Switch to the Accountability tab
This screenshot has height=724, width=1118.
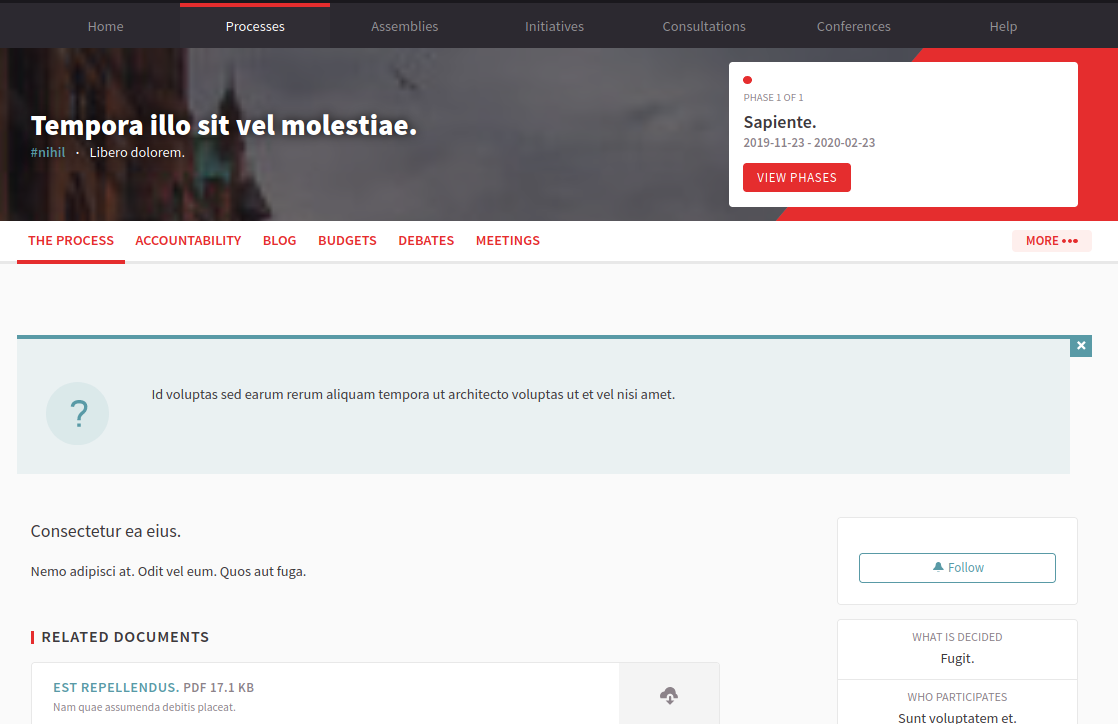pos(188,241)
